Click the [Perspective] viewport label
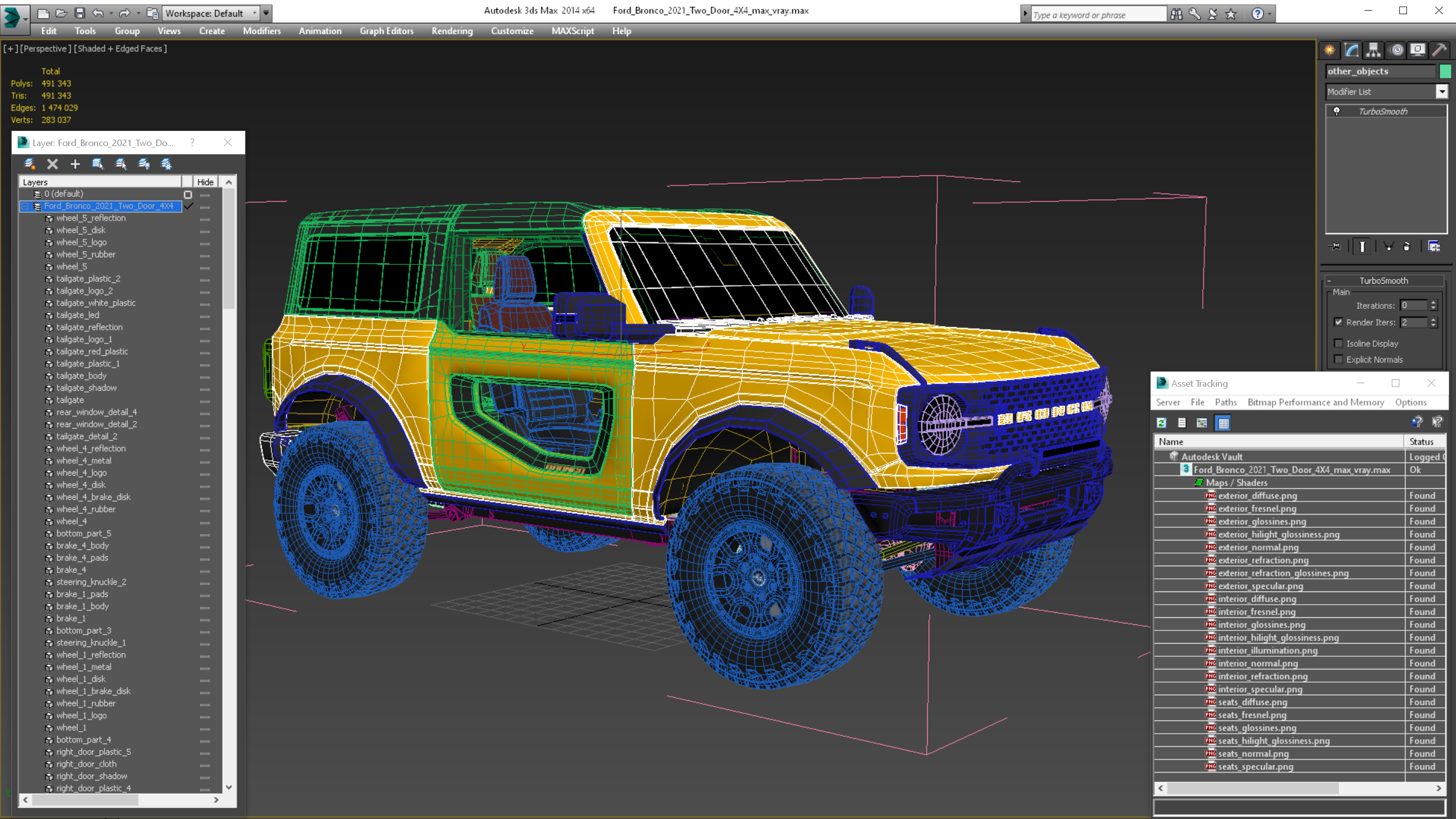This screenshot has height=819, width=1456. 46,49
